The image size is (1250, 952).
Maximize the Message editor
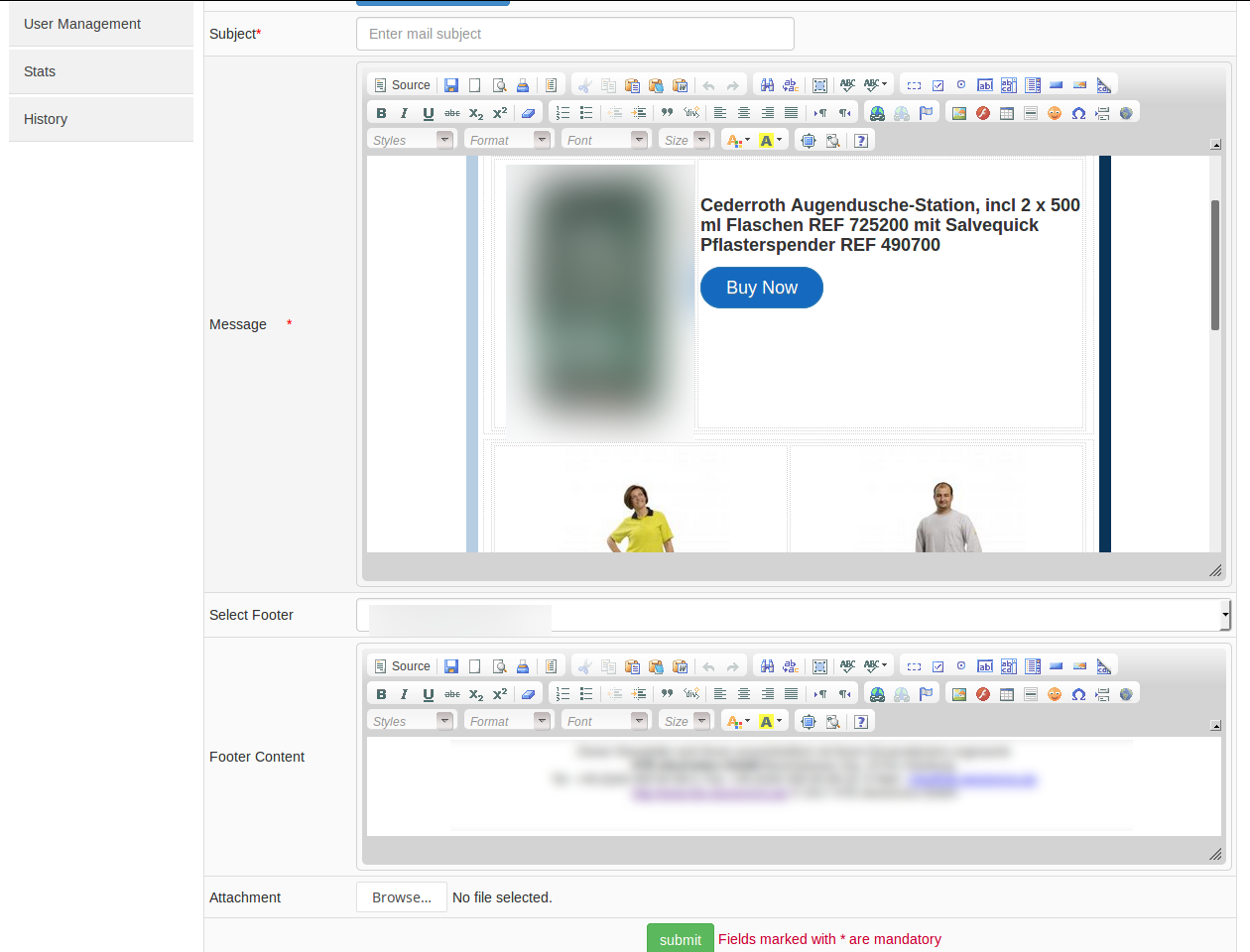[809, 141]
